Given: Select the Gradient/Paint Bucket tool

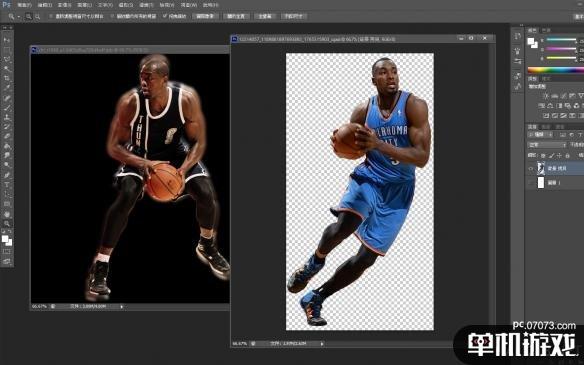Looking at the screenshot, I should pyautogui.click(x=7, y=146).
